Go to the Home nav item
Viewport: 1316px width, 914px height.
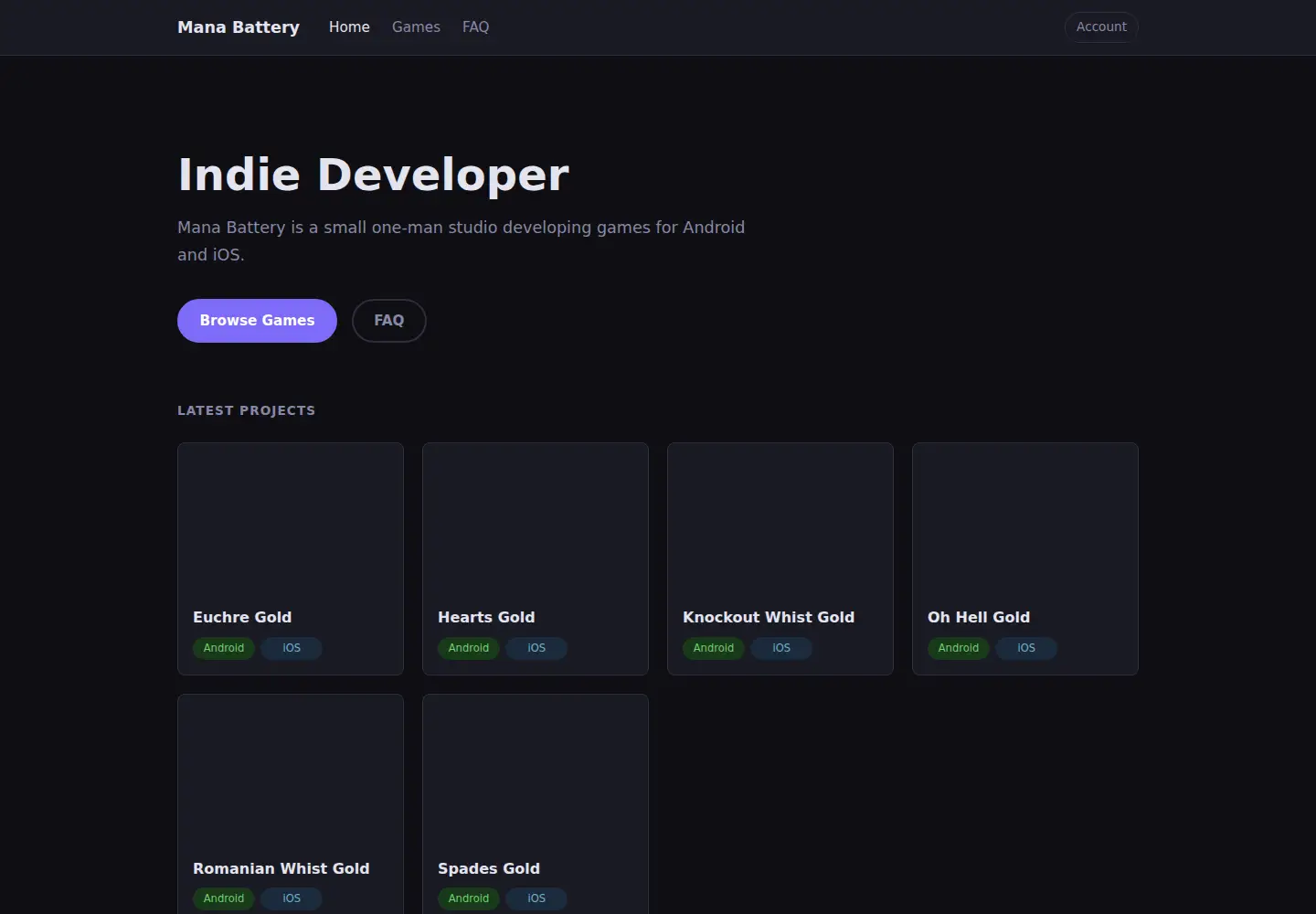pos(349,27)
